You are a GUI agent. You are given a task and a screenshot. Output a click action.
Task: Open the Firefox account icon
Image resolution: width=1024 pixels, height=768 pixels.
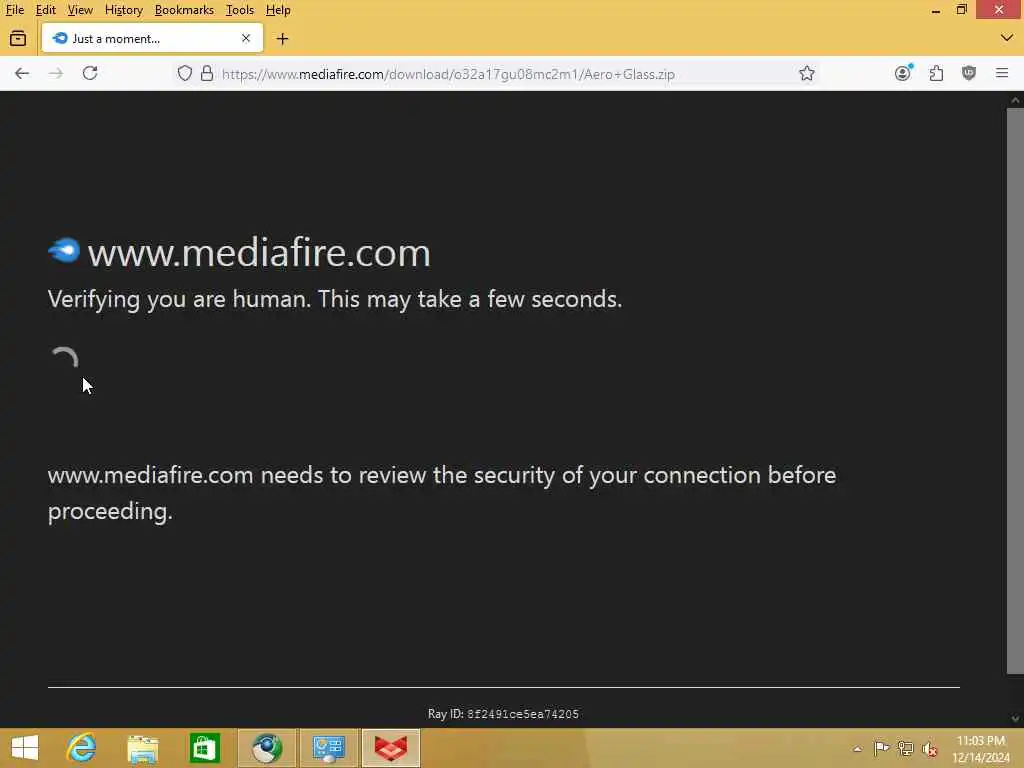pos(903,73)
